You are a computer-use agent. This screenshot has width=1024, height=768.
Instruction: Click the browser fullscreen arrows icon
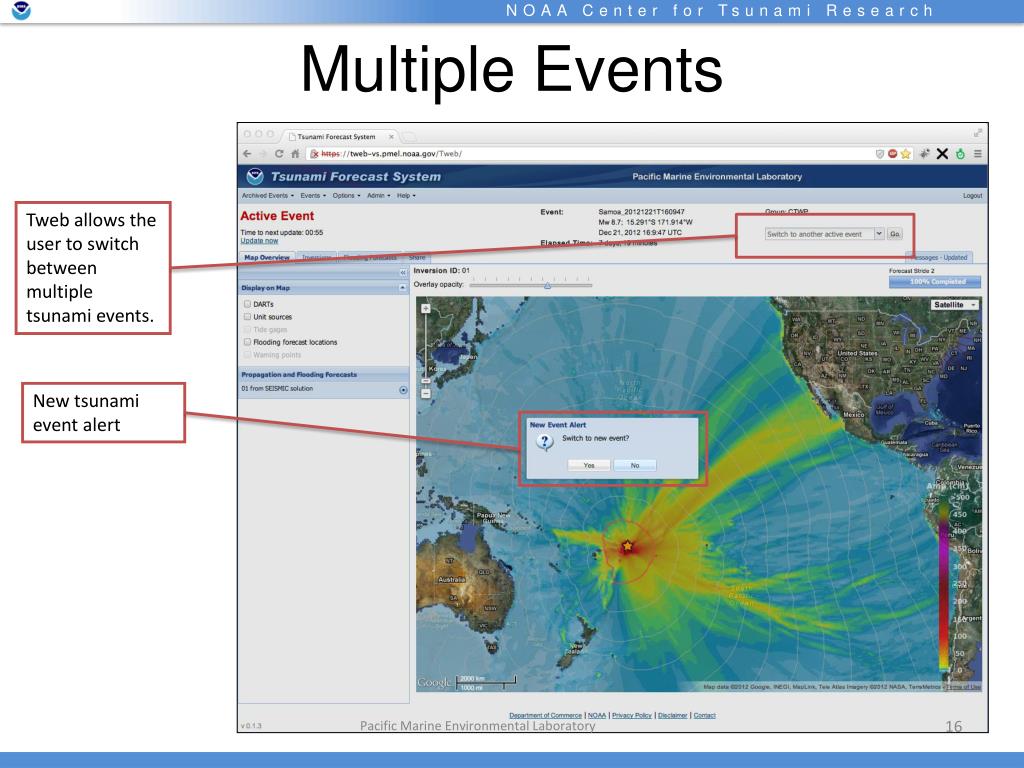point(978,133)
